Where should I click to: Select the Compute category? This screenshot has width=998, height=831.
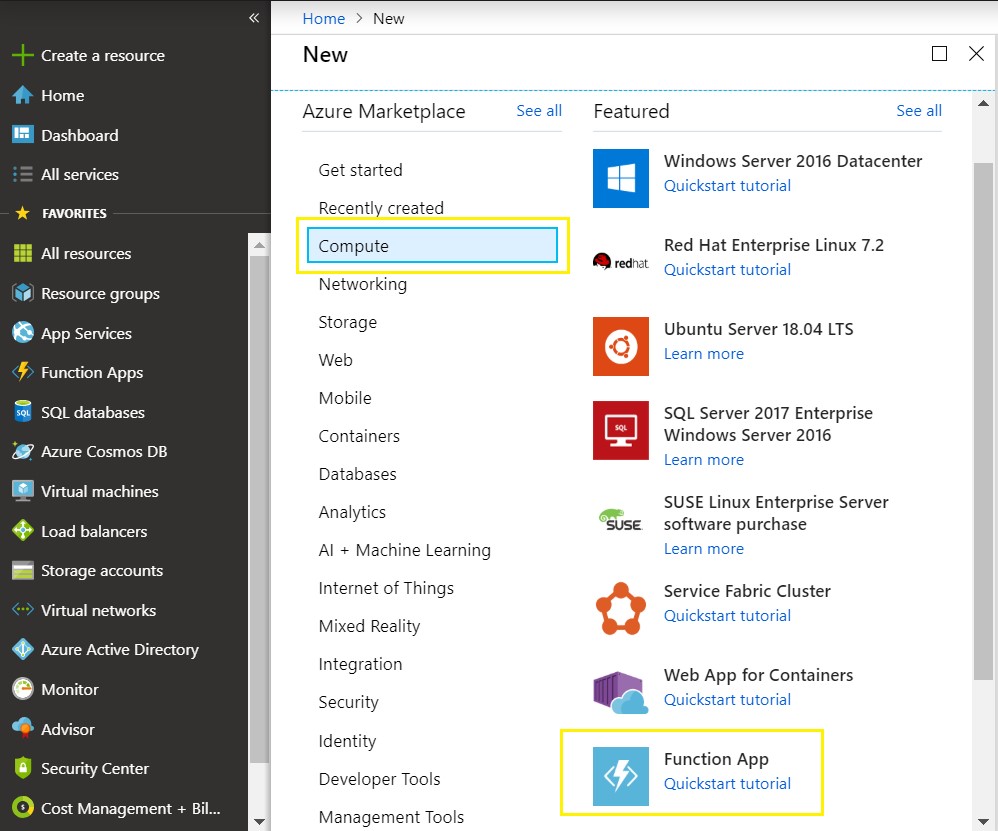[x=432, y=245]
